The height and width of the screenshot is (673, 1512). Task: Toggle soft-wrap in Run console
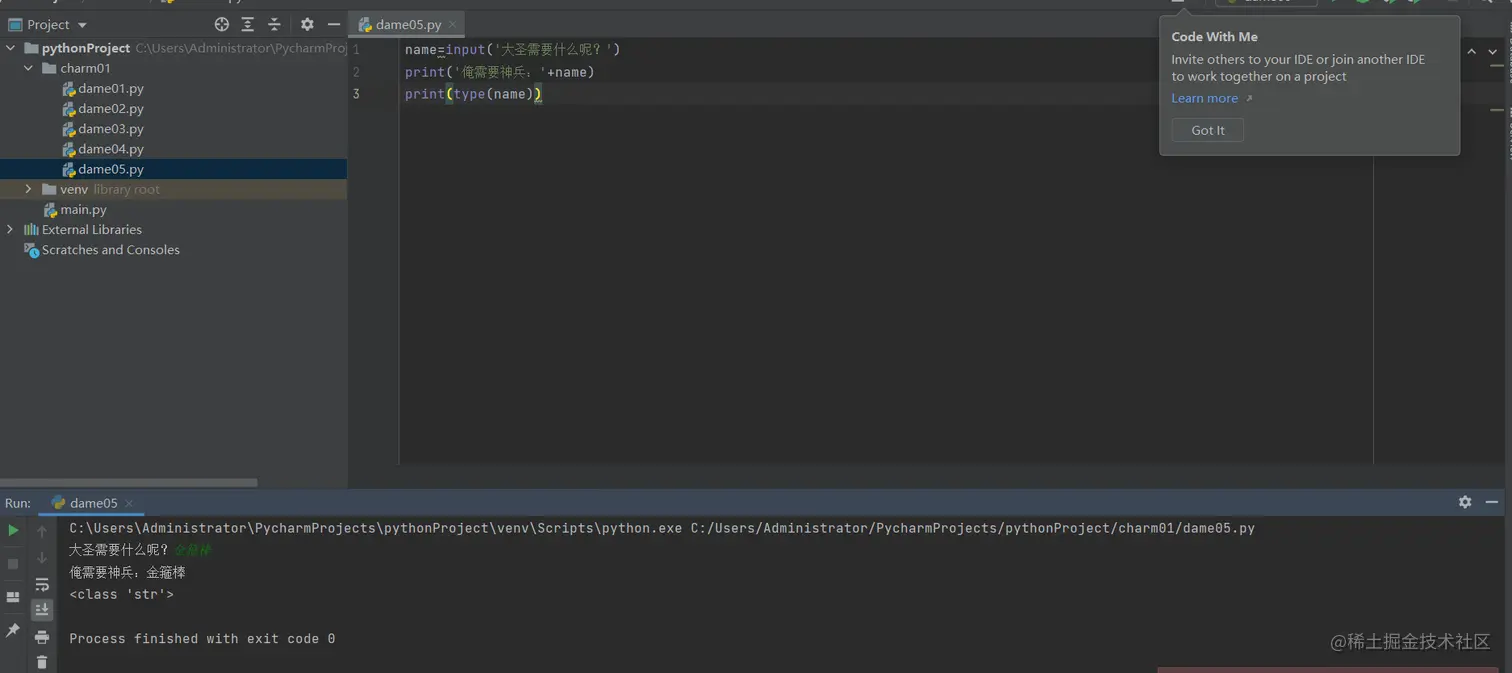coord(42,585)
